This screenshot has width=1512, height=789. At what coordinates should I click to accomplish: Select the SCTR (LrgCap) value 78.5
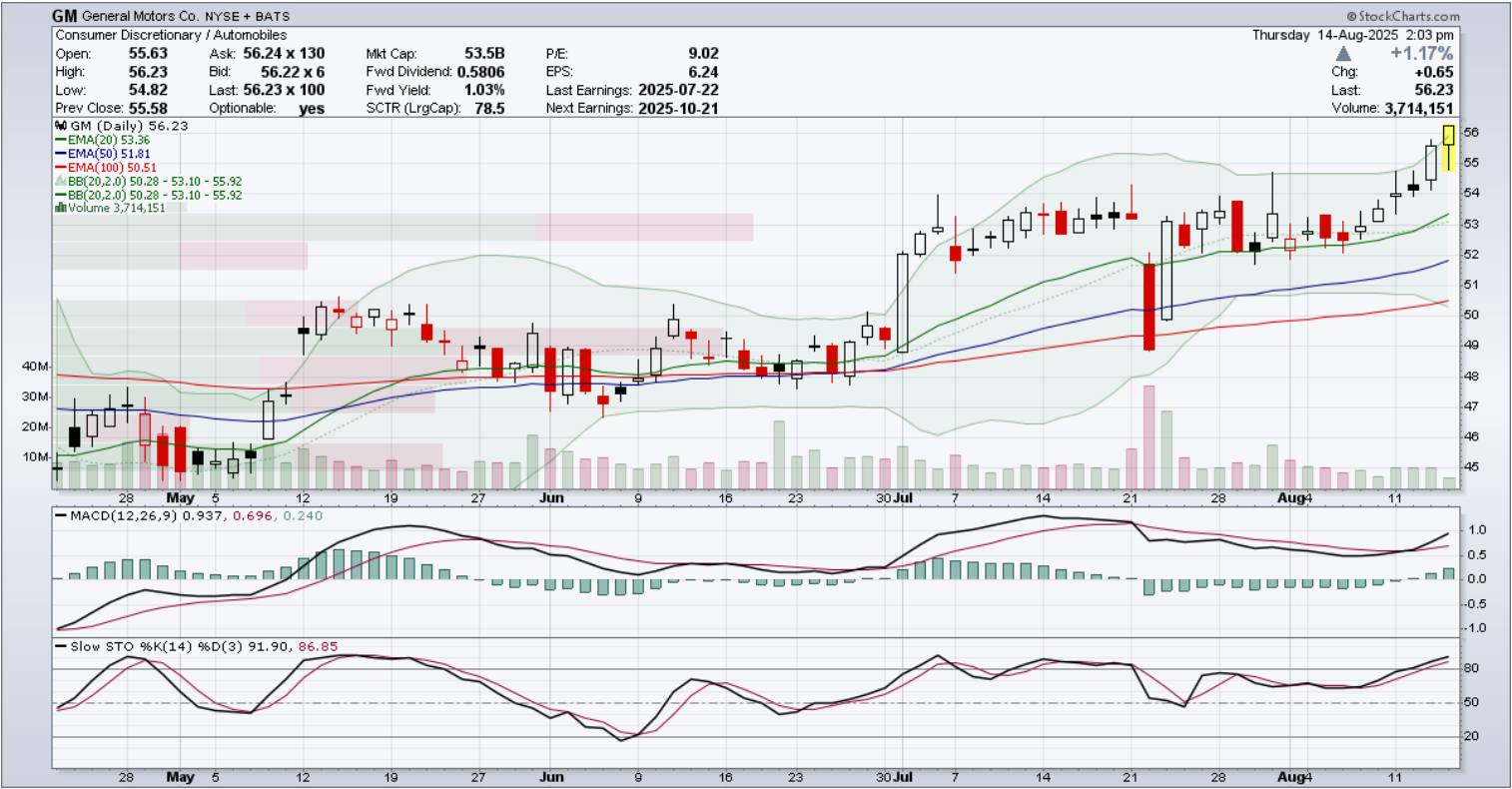click(490, 108)
